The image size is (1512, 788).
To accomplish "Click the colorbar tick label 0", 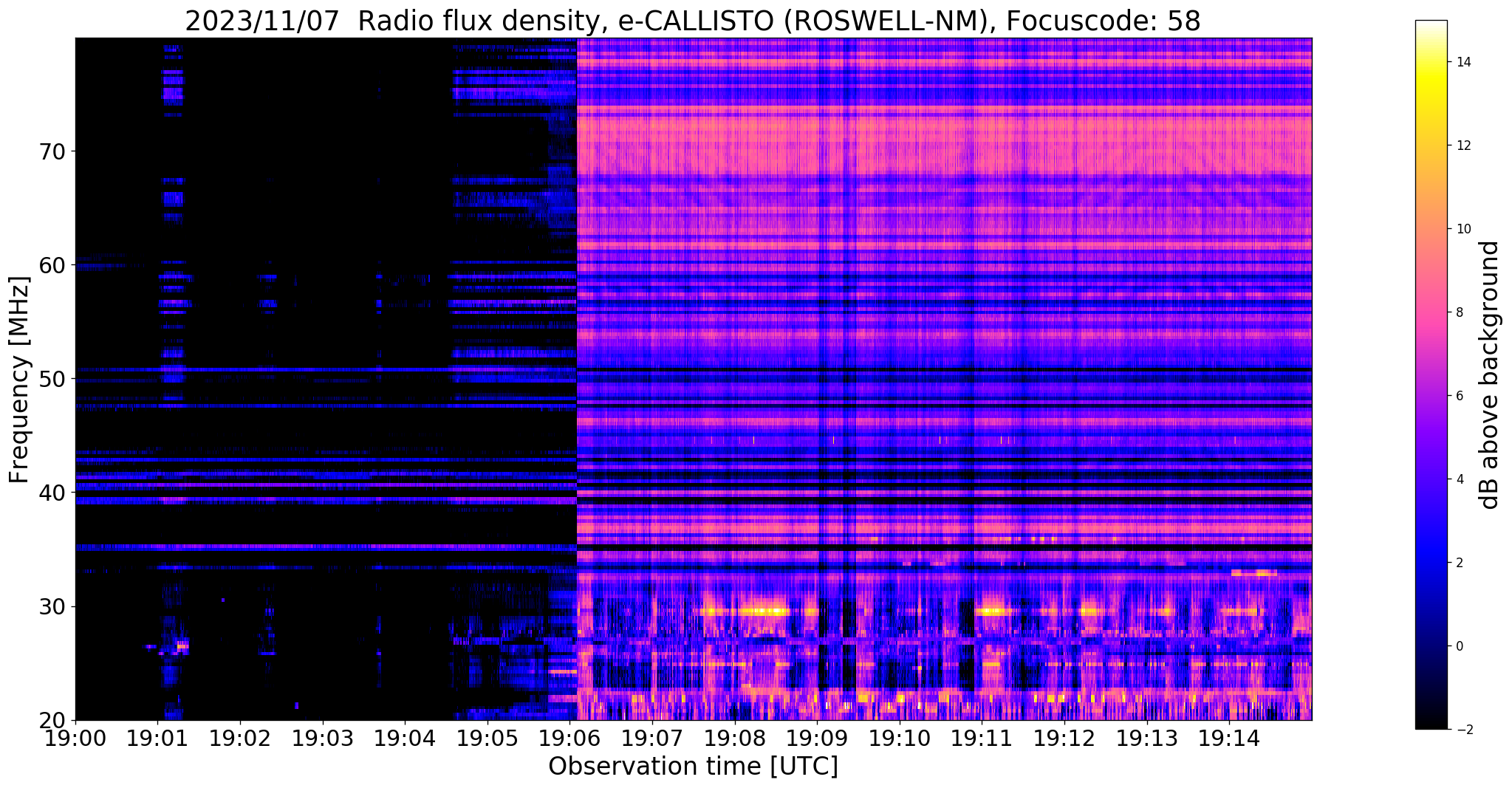I will (x=1459, y=646).
